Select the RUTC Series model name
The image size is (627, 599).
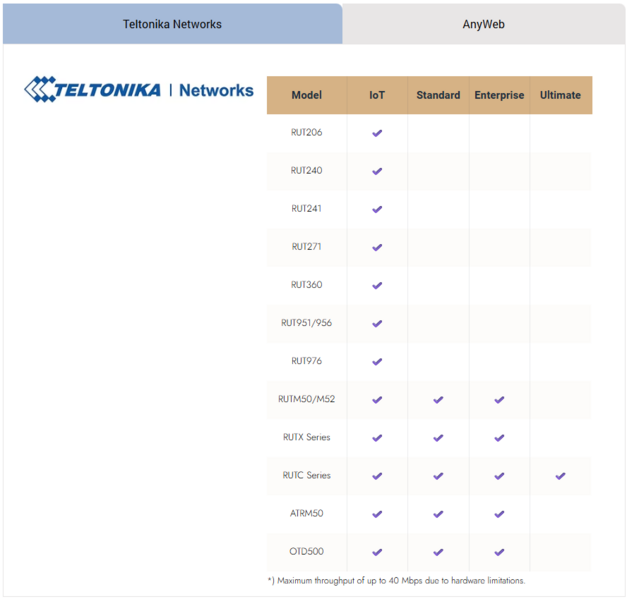[307, 475]
